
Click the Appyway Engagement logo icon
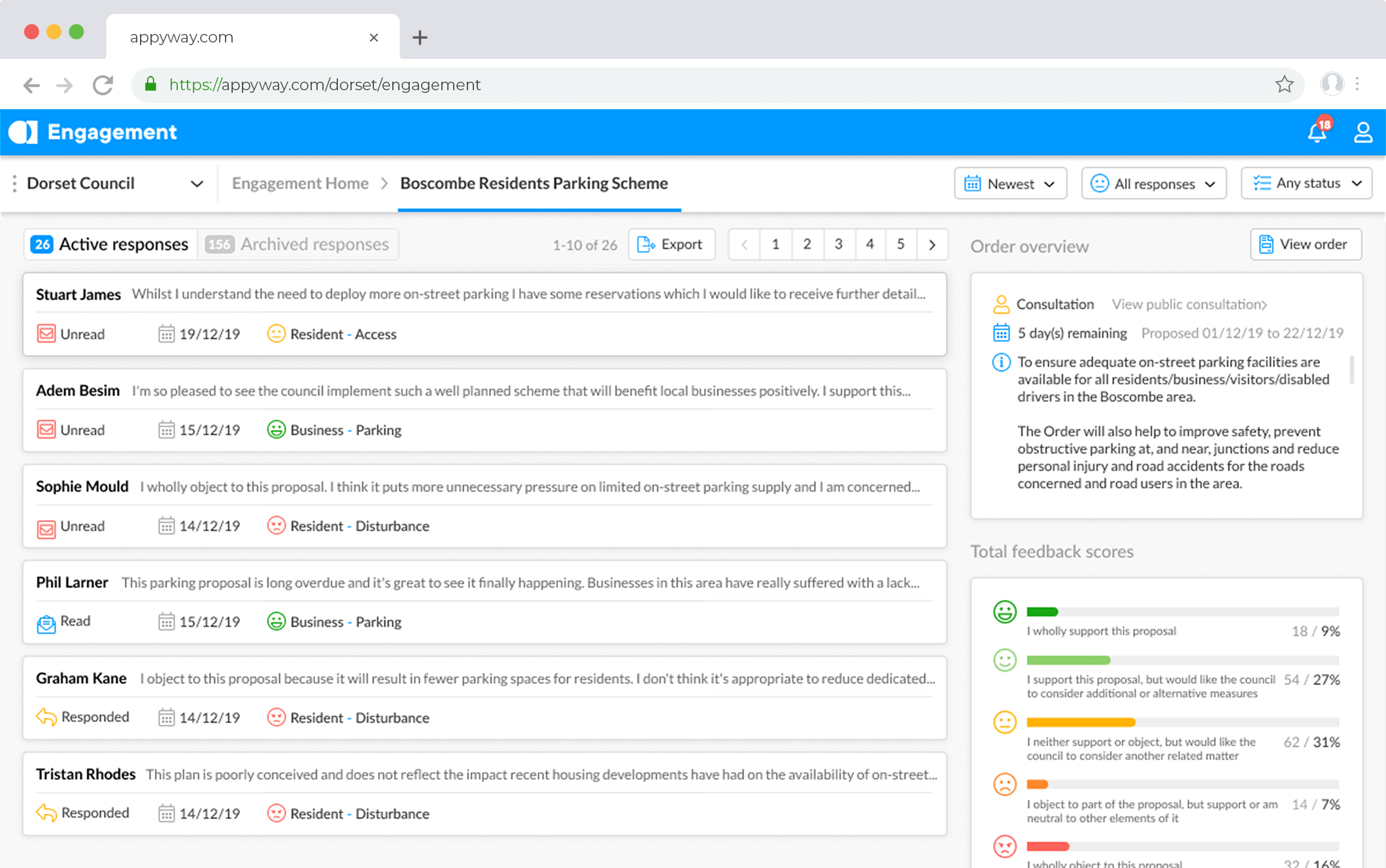pyautogui.click(x=23, y=132)
